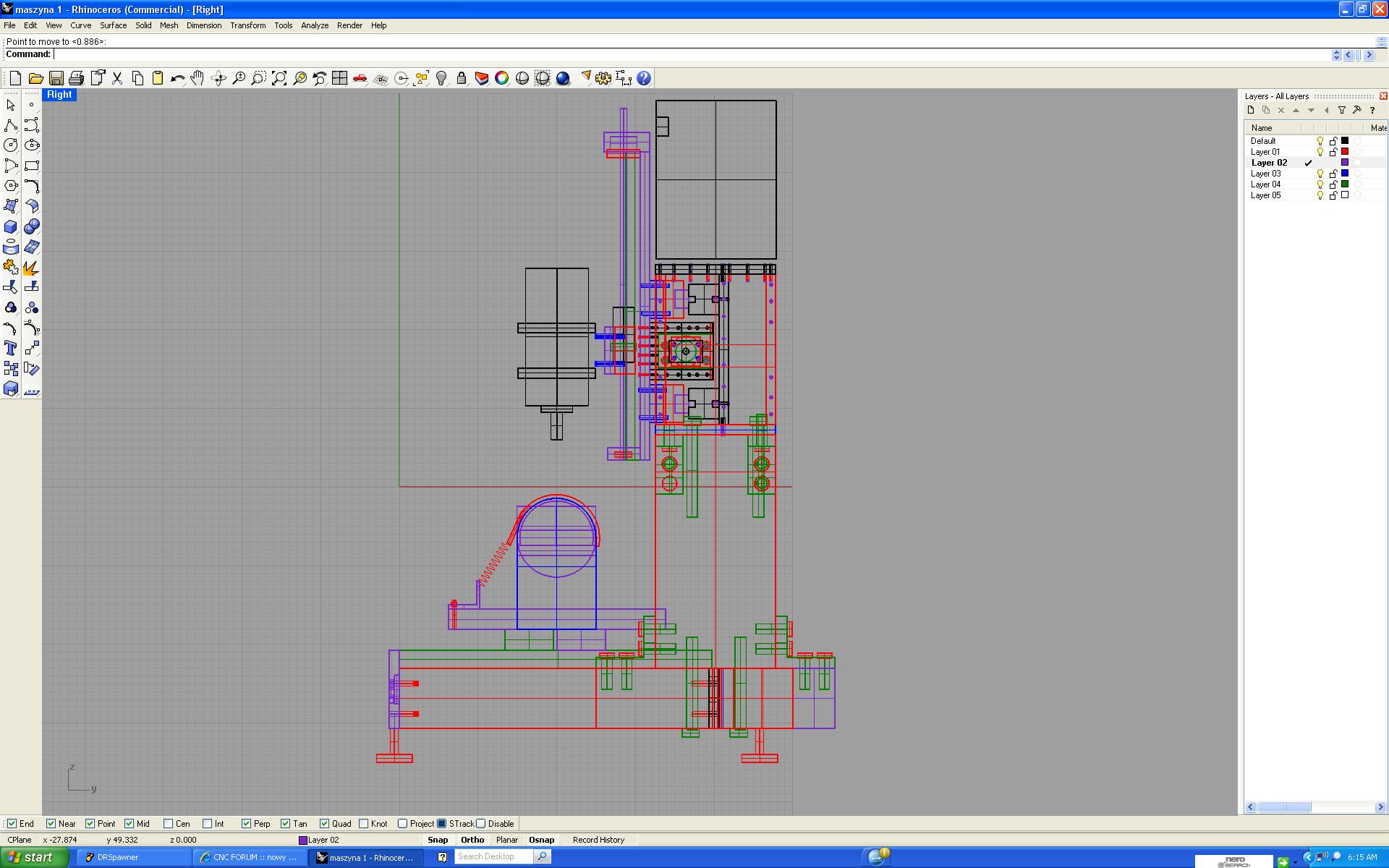The image size is (1389, 868).
Task: Enable the Int osnap checkbox
Action: (208, 823)
